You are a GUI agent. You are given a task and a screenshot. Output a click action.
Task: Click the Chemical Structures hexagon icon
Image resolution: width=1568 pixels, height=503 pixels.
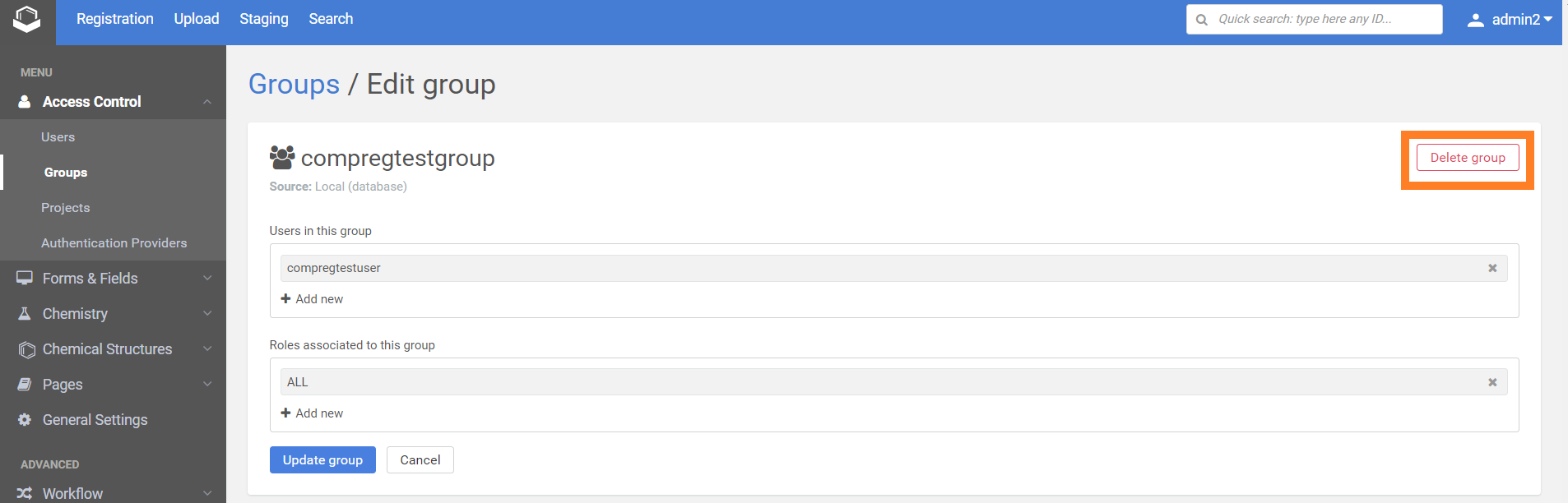pos(26,350)
